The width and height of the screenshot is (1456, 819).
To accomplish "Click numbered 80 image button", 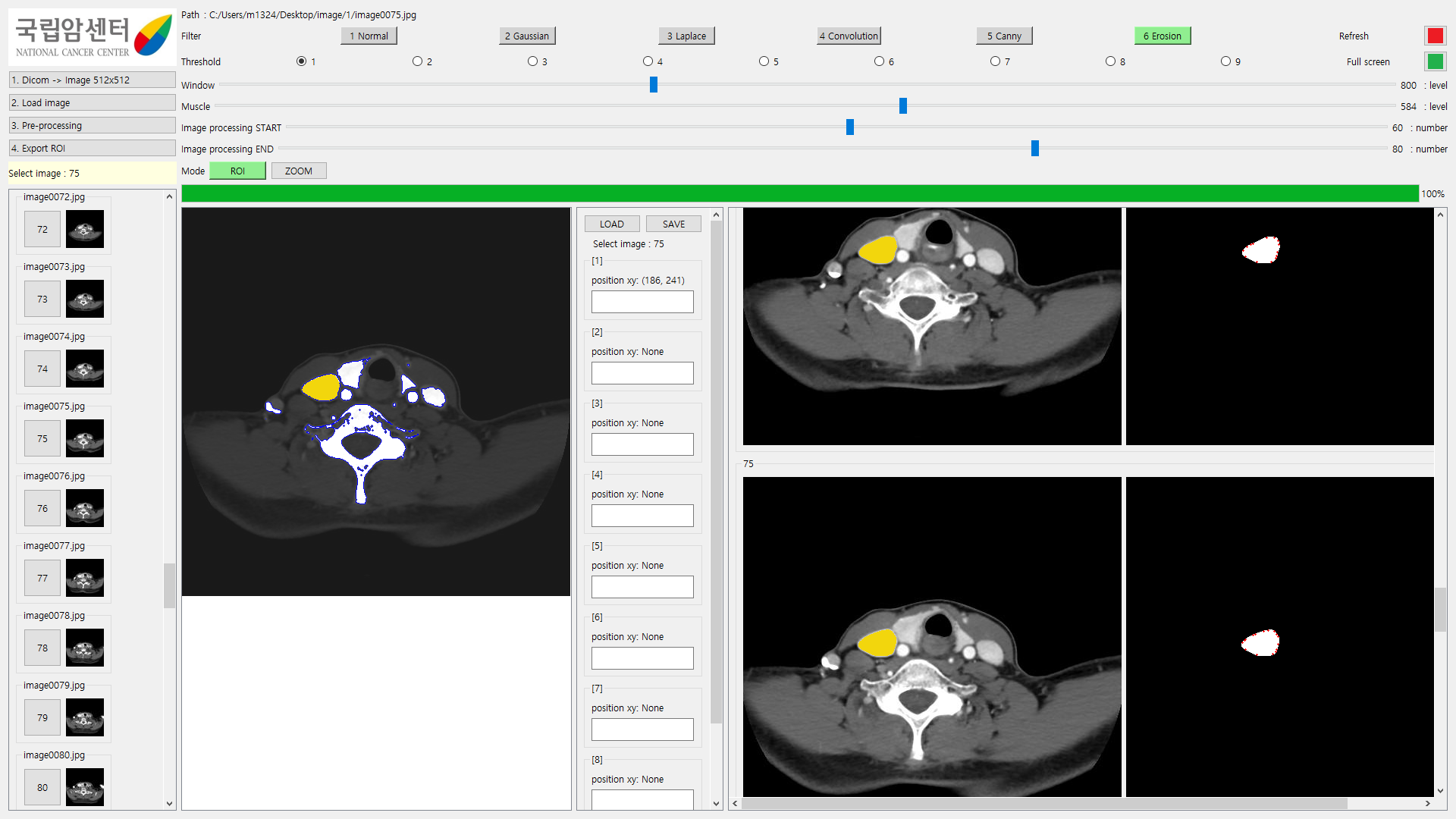I will [x=42, y=787].
